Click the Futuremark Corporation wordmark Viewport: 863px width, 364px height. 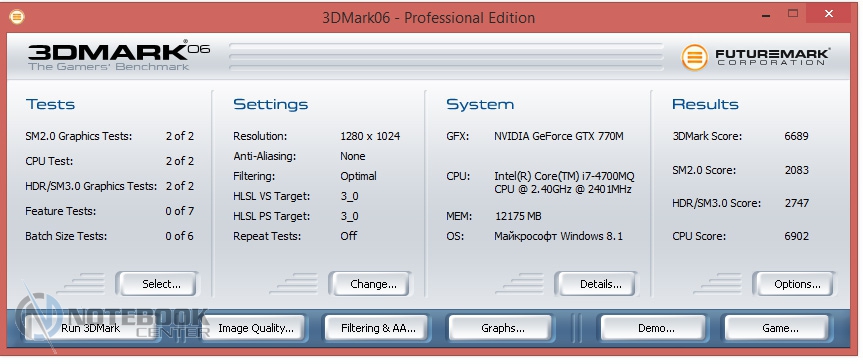(x=773, y=57)
